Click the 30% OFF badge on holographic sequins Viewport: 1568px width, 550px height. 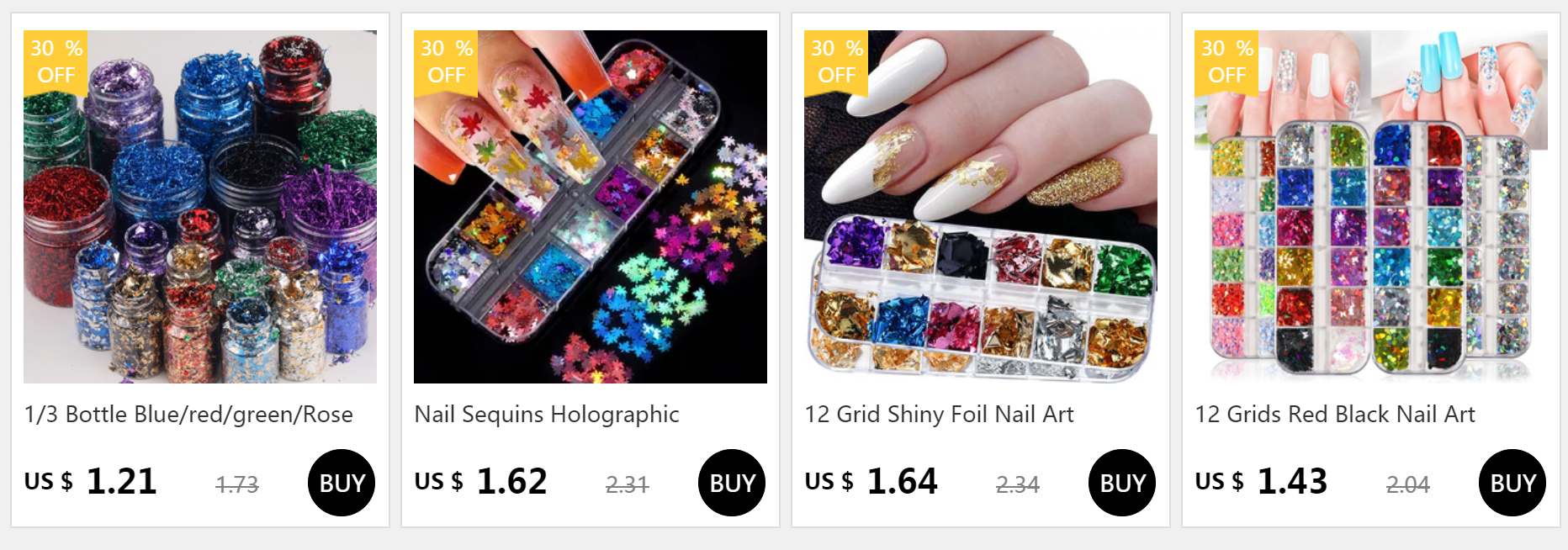(447, 62)
